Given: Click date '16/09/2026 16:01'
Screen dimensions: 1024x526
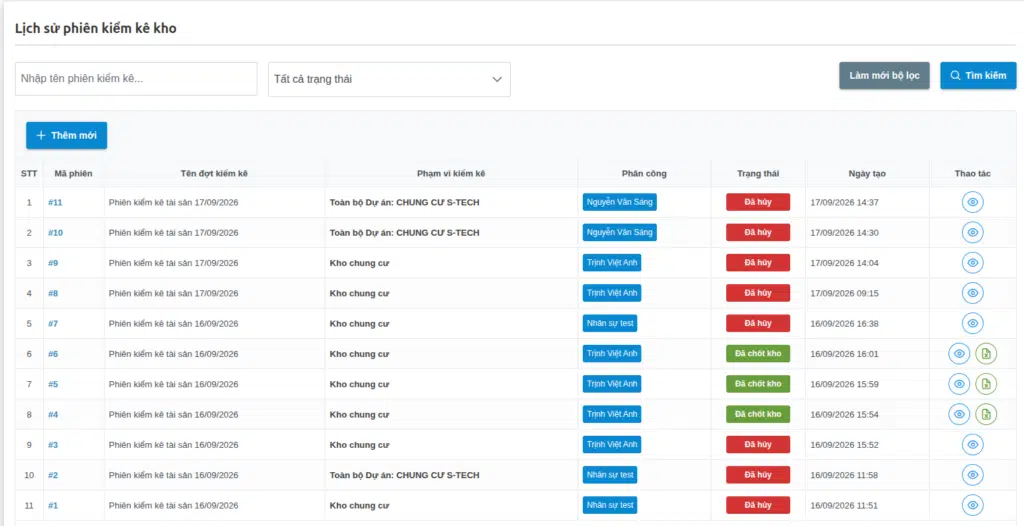Looking at the screenshot, I should coord(844,353).
